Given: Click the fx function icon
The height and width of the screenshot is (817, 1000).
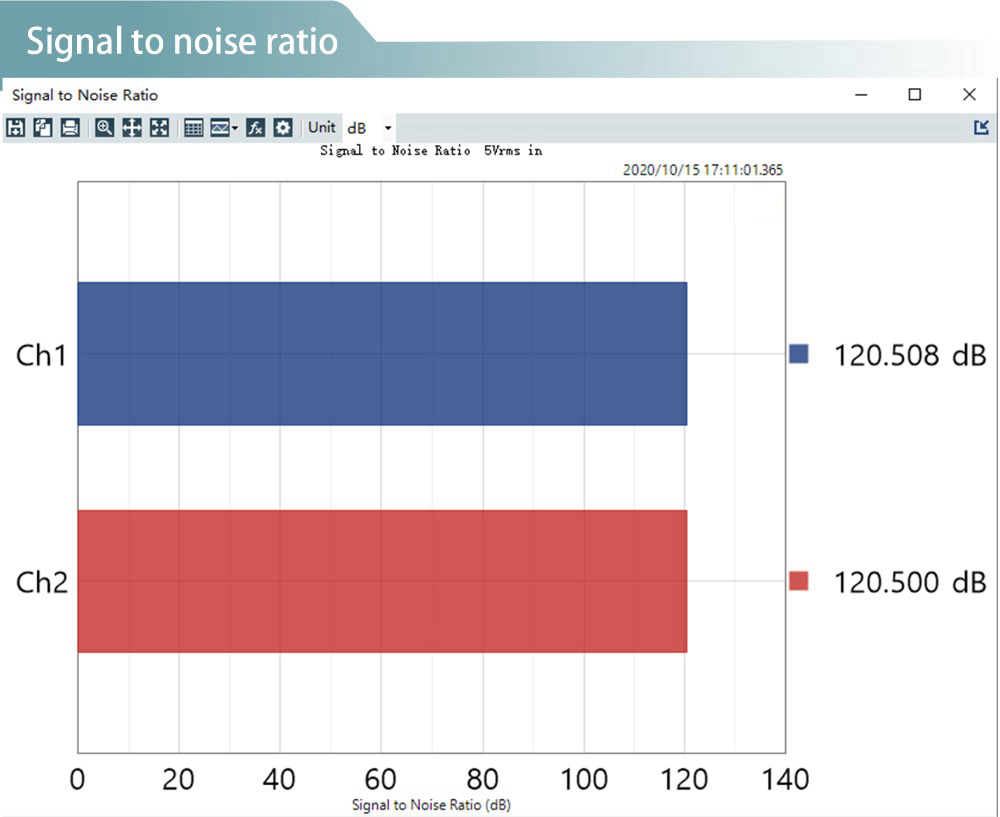Looking at the screenshot, I should coord(256,128).
